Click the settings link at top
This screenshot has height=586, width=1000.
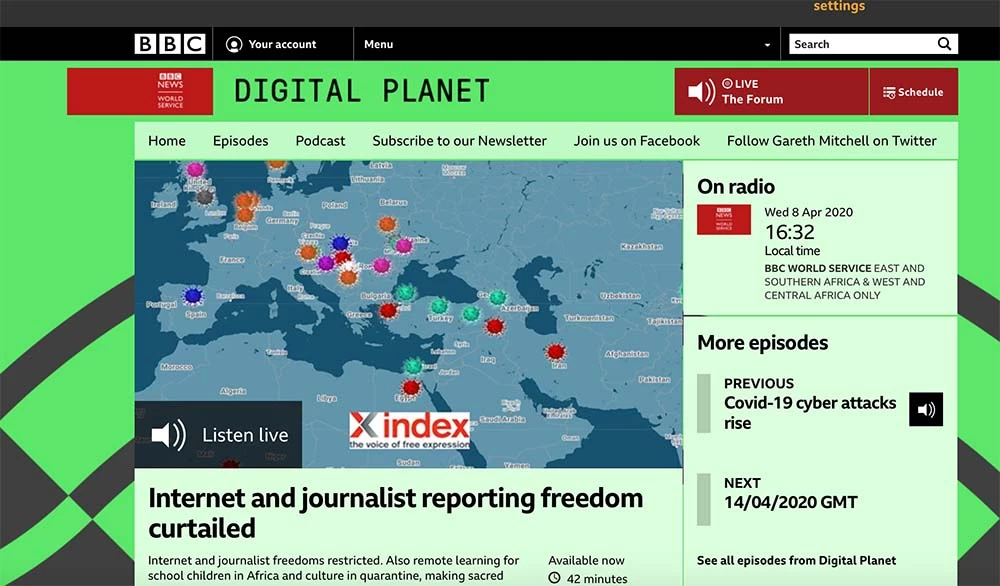[x=839, y=6]
